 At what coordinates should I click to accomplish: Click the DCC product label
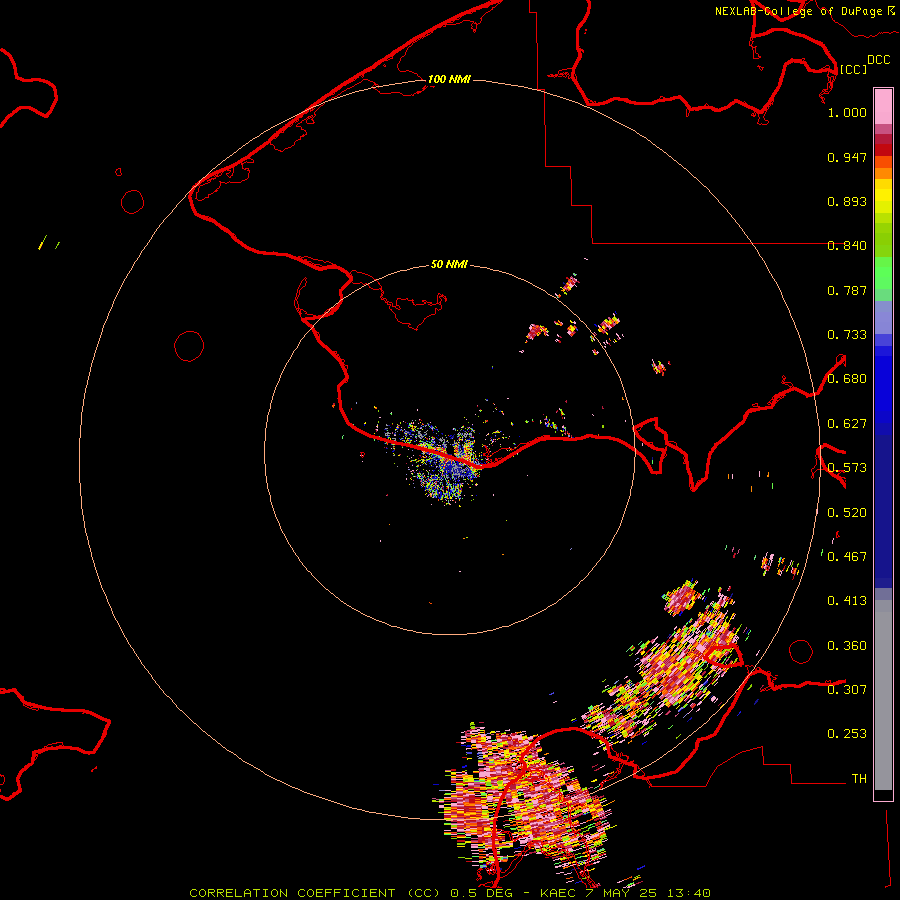pos(879,60)
